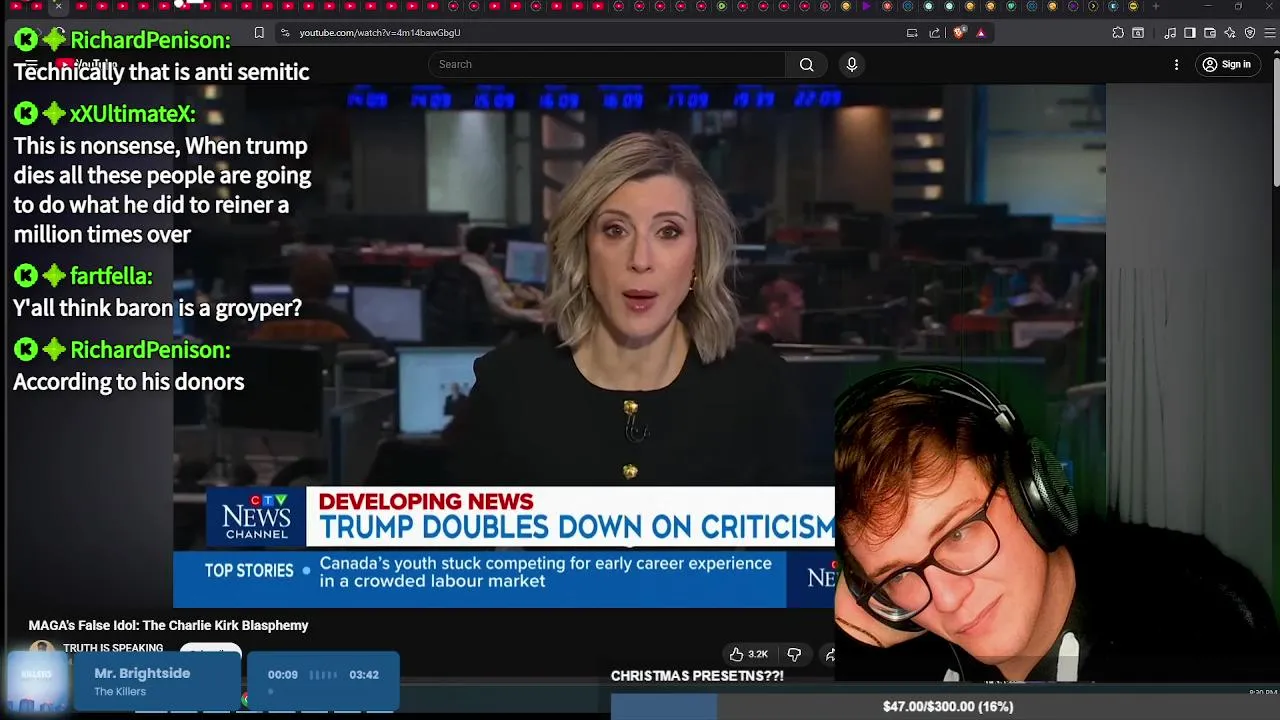This screenshot has height=720, width=1280.
Task: Click chat message 'According to his donors'
Action: 128,382
